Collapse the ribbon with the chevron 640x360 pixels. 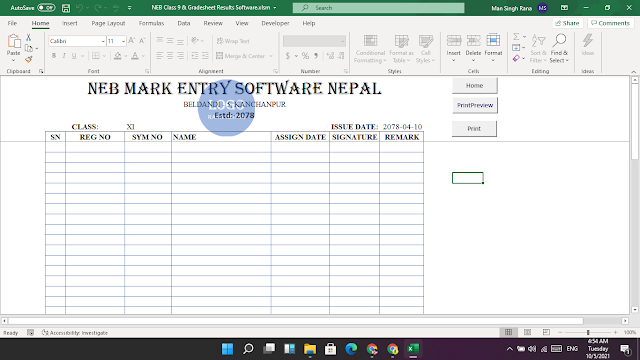pyautogui.click(x=633, y=71)
